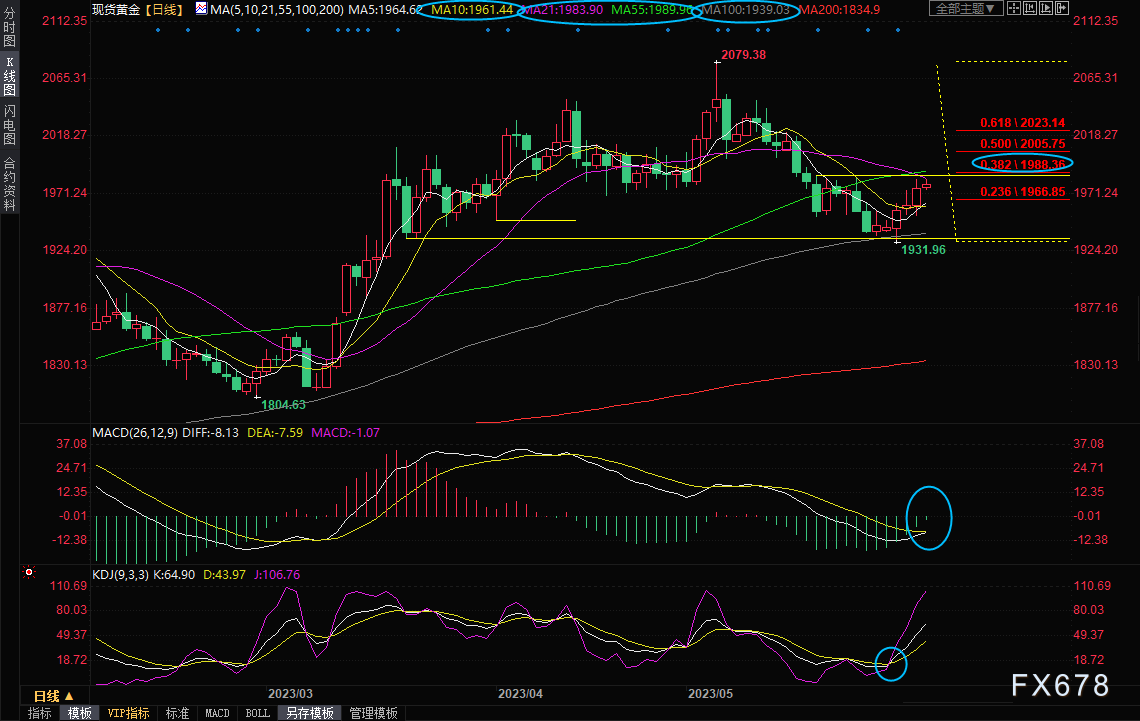This screenshot has height=721, width=1140.
Task: Click the VIP指标 tab
Action: coord(128,713)
